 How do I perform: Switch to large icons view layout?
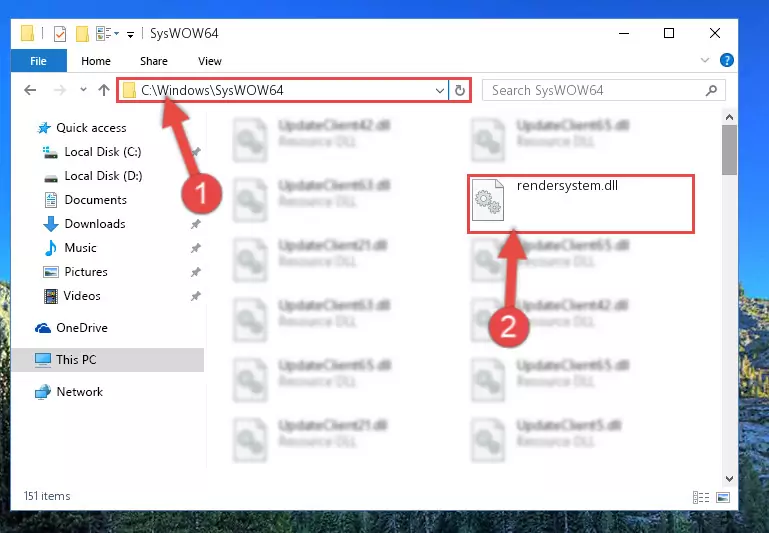point(723,497)
